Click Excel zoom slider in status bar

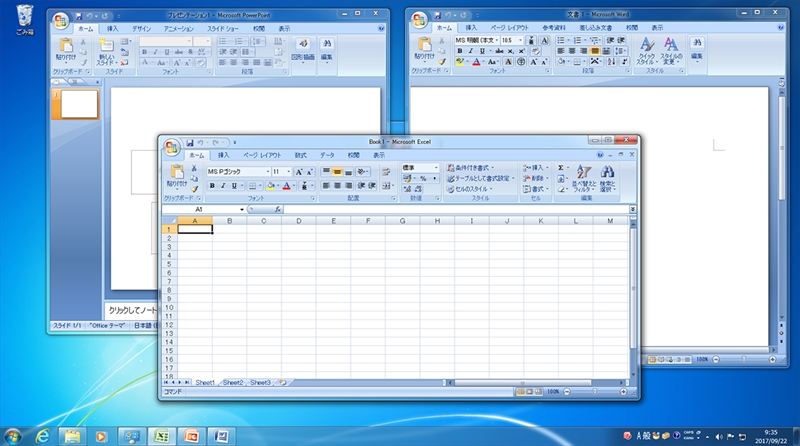point(594,392)
